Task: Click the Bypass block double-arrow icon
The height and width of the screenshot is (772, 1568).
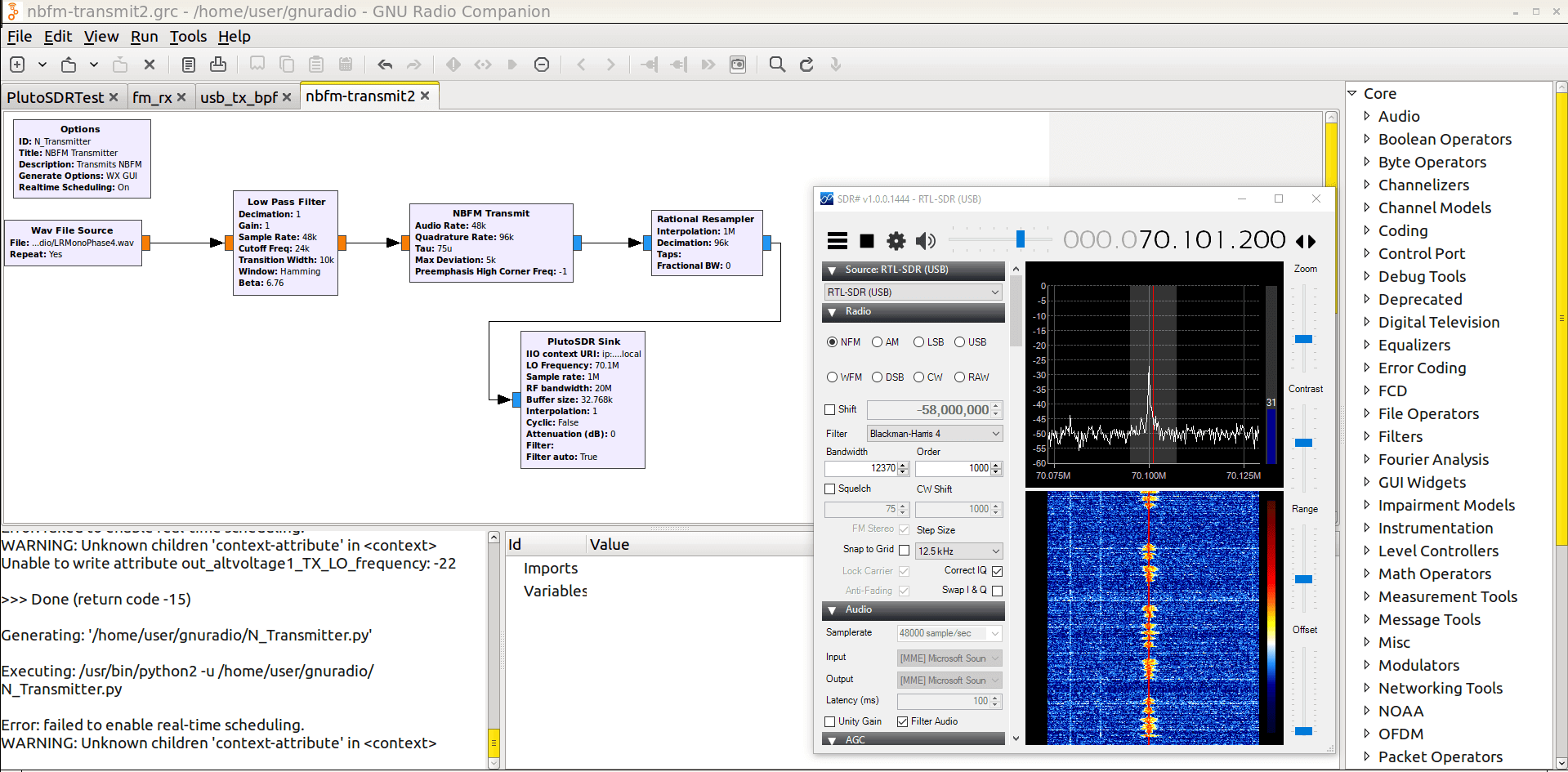Action: pyautogui.click(x=708, y=65)
